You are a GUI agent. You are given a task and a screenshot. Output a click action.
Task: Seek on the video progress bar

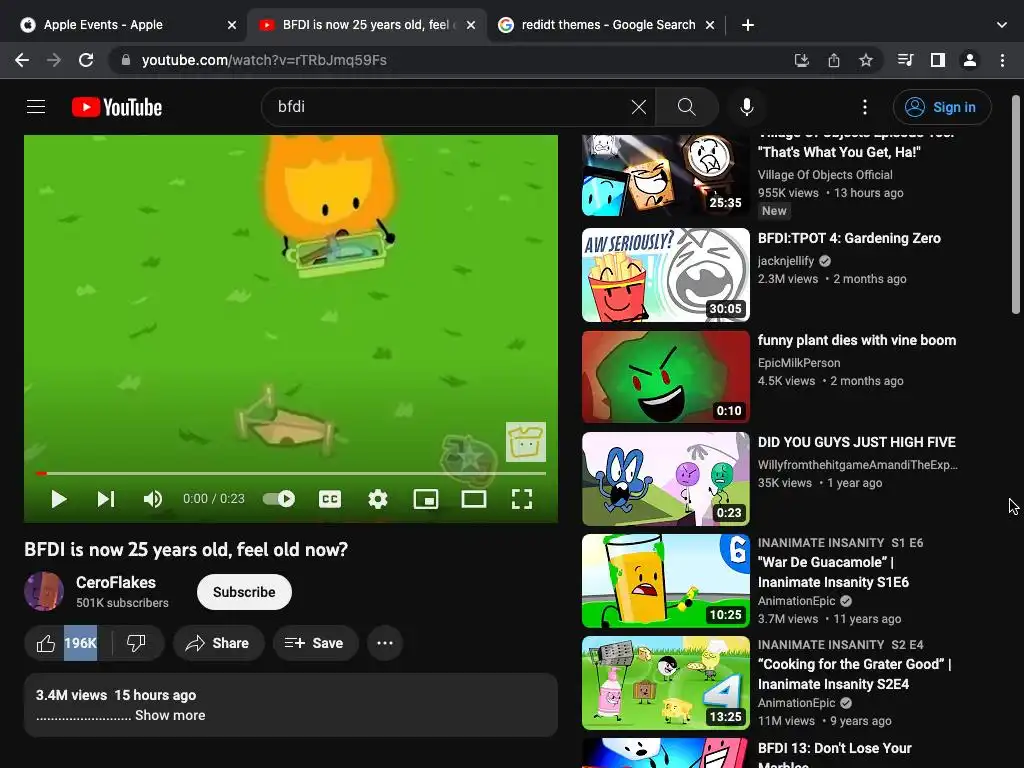(x=291, y=473)
